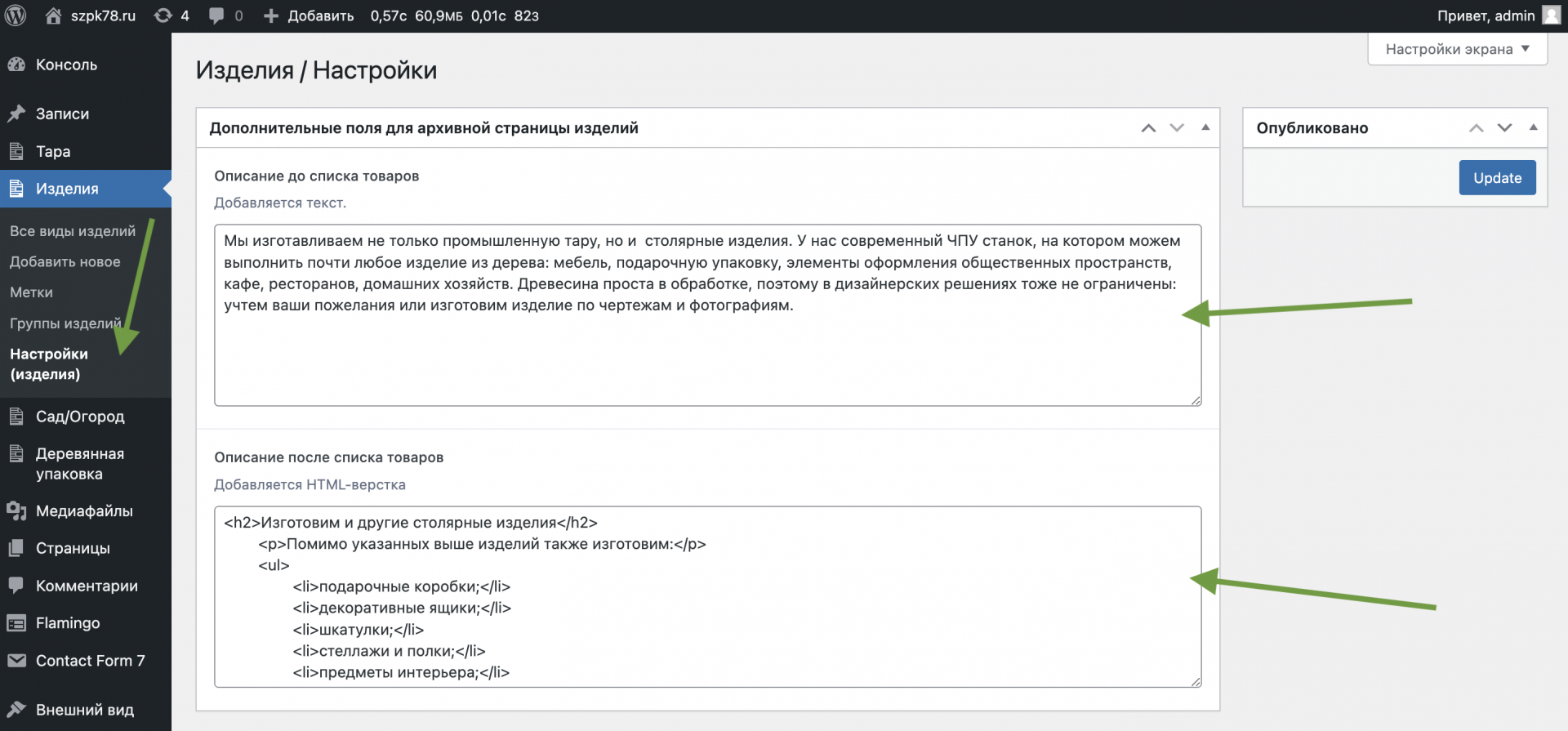
Task: Click the Flamingo sidebar icon
Action: (x=16, y=623)
